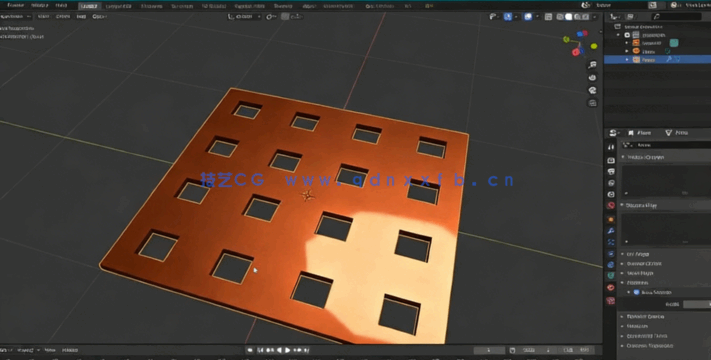Click the Scene Collection icon in outliner
The height and width of the screenshot is (360, 711).
tap(617, 27)
